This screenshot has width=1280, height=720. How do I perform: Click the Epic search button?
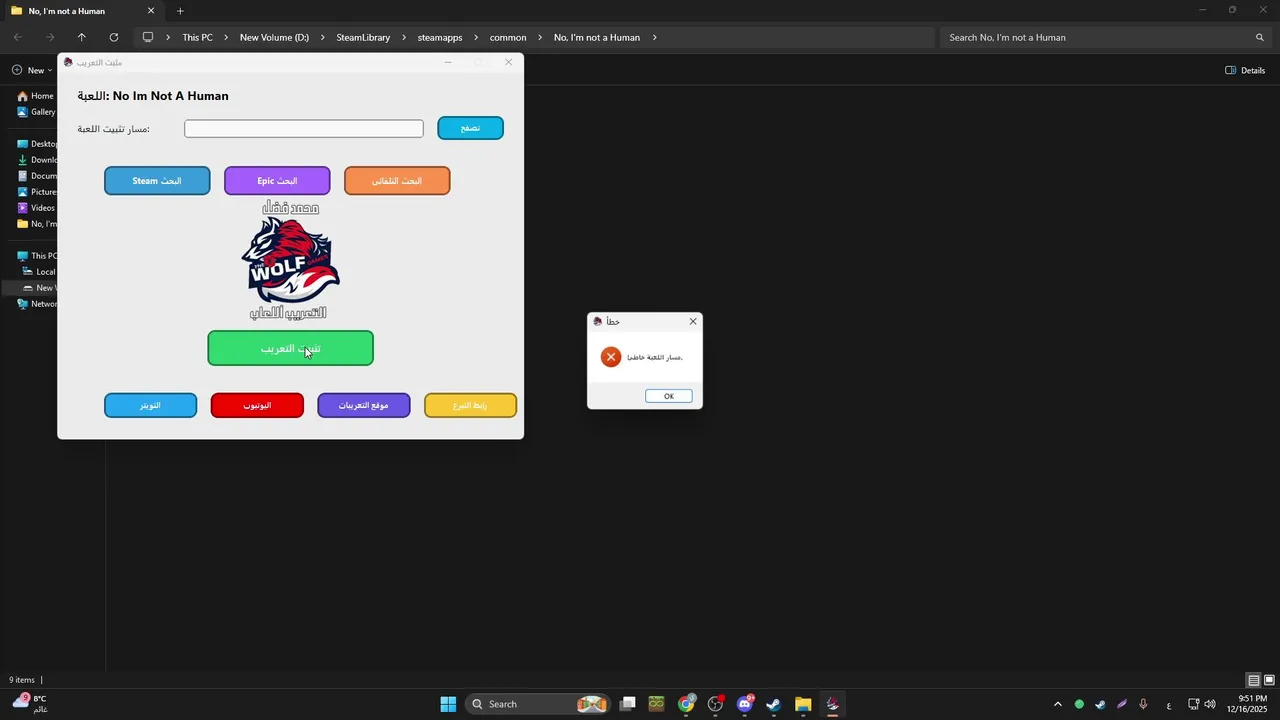[x=277, y=181]
